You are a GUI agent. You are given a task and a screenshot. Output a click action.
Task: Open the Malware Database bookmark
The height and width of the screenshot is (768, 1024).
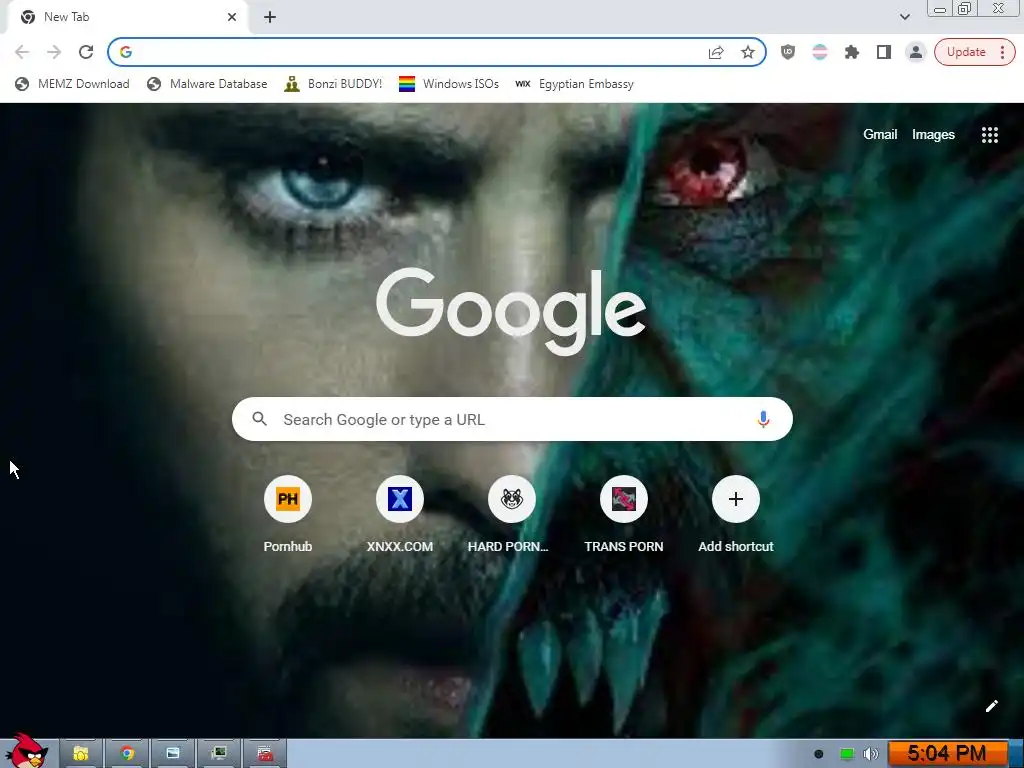pos(208,84)
